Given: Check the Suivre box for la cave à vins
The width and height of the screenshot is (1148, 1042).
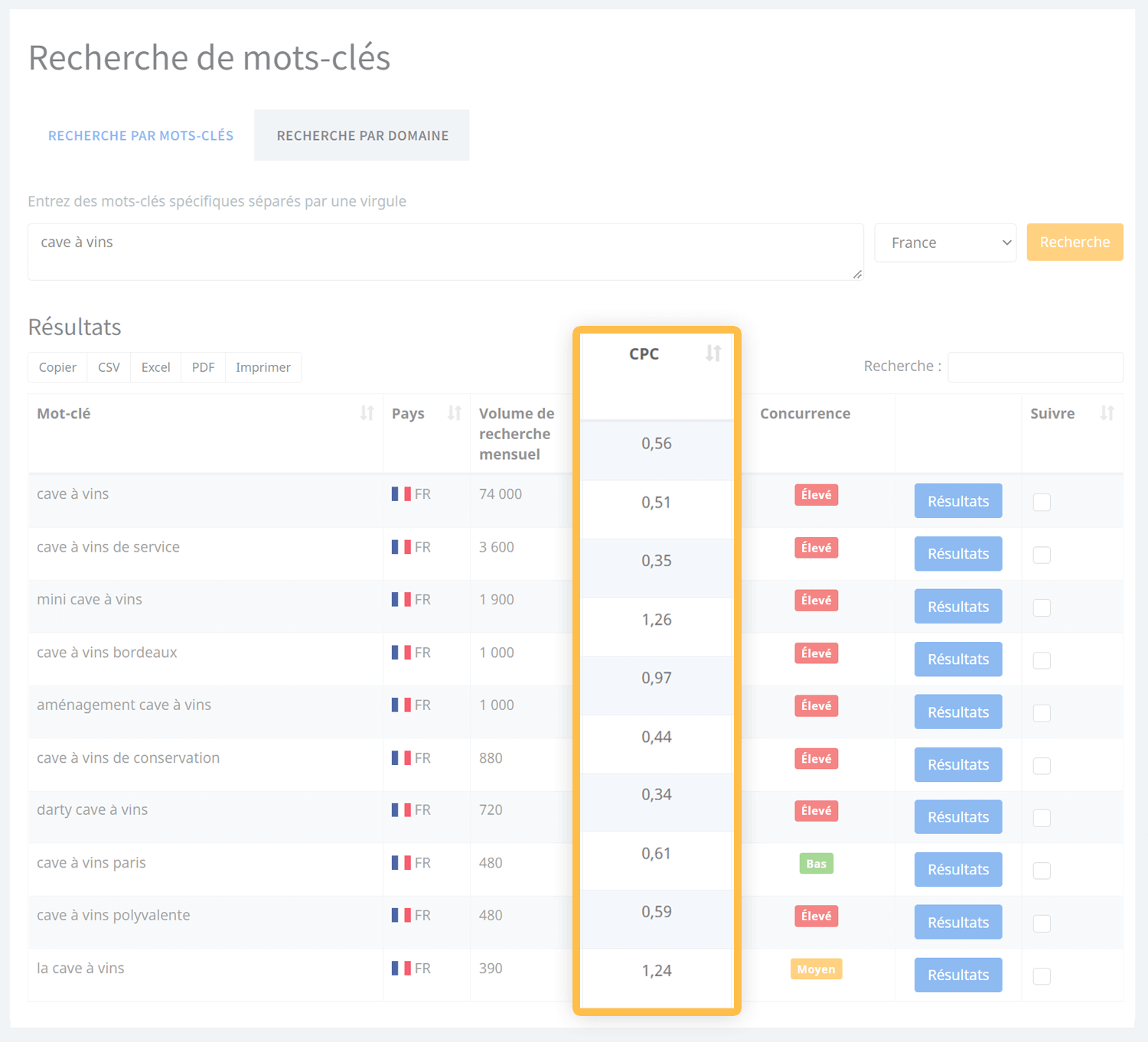Looking at the screenshot, I should 1042,976.
